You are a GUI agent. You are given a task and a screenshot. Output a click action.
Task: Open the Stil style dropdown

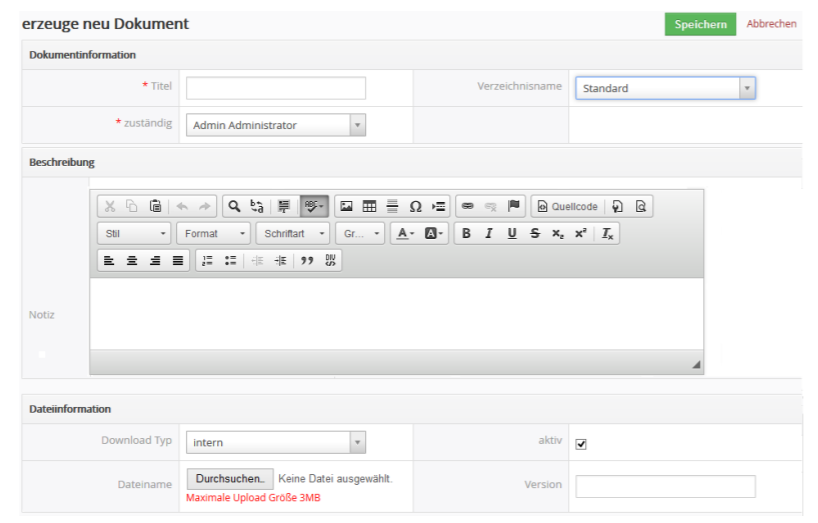[x=134, y=234]
